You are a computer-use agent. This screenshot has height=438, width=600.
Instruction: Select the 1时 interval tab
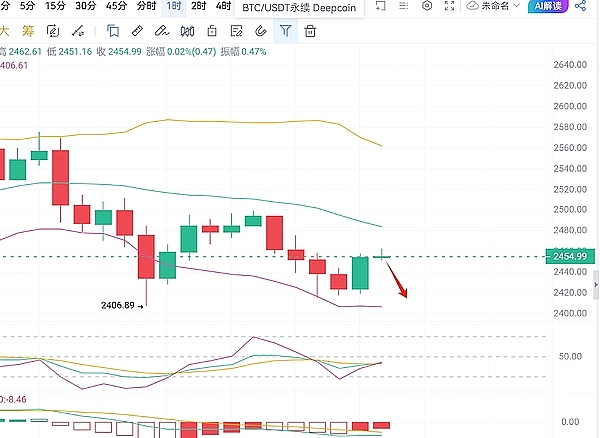174,6
